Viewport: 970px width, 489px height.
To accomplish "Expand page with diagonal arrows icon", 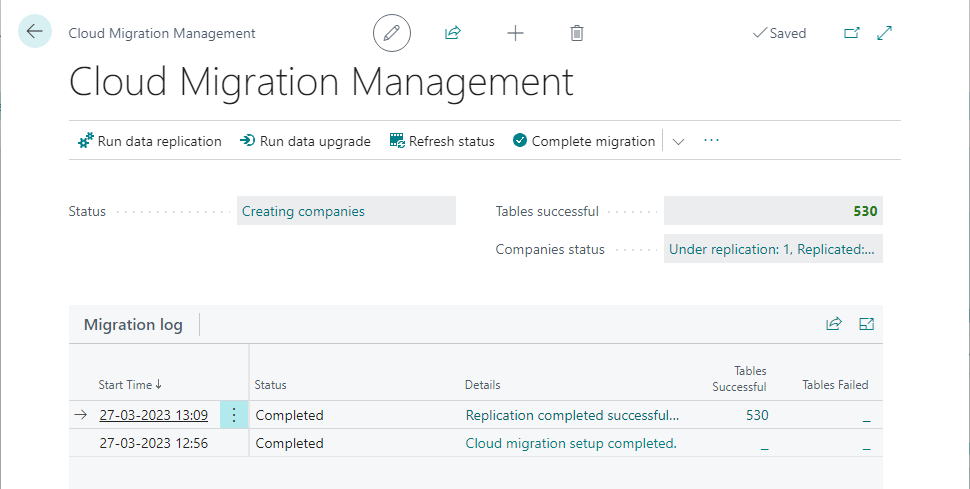I will [x=885, y=33].
